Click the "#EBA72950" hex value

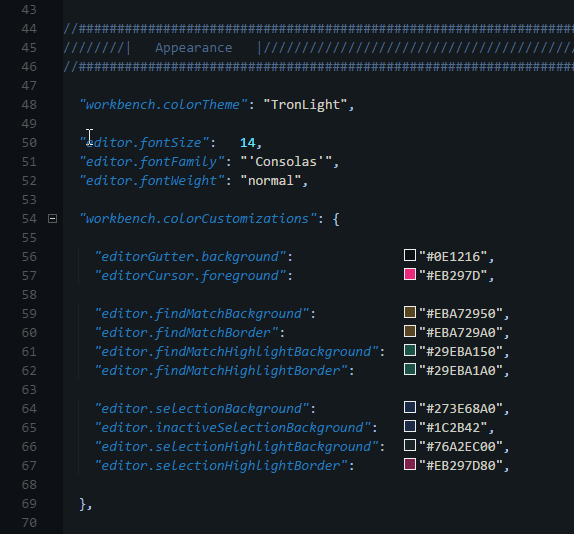pos(461,314)
